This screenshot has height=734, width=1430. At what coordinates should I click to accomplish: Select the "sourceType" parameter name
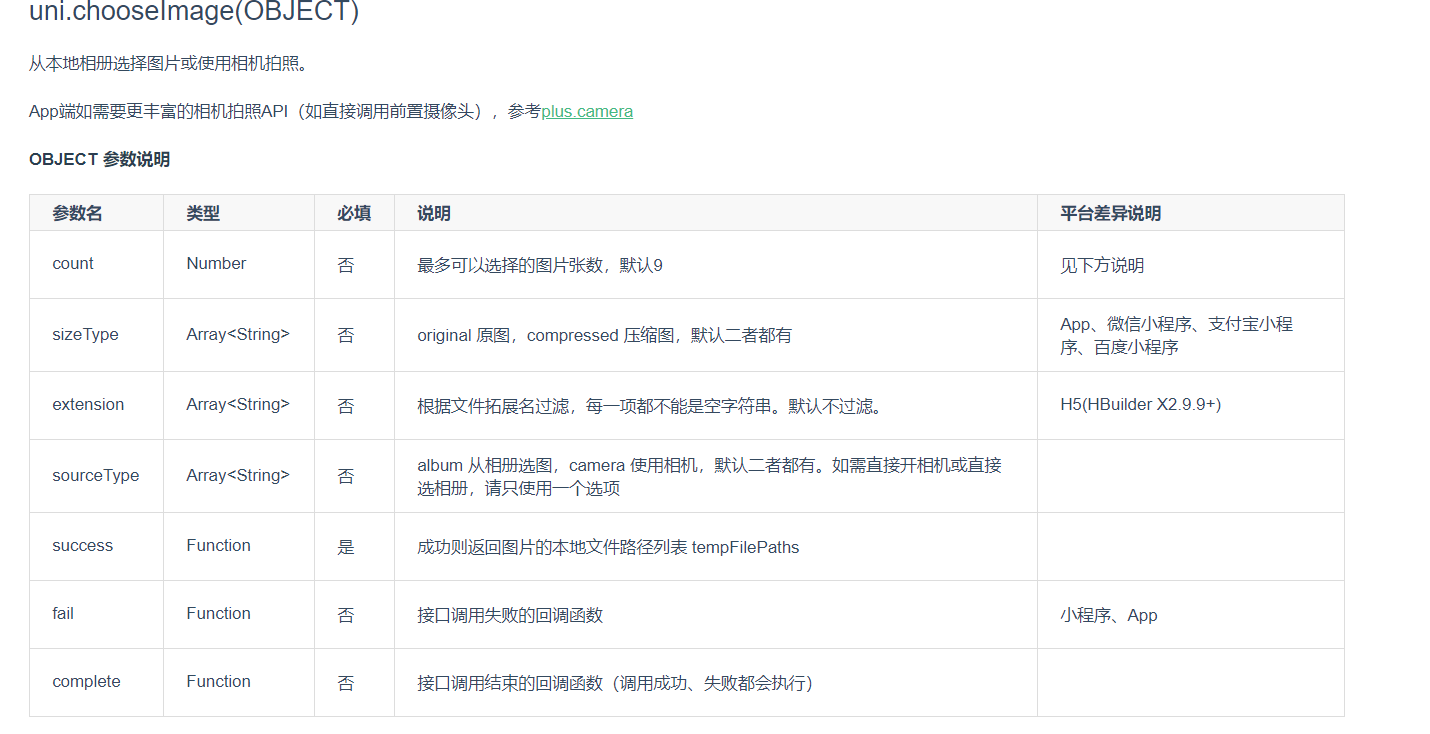[96, 476]
